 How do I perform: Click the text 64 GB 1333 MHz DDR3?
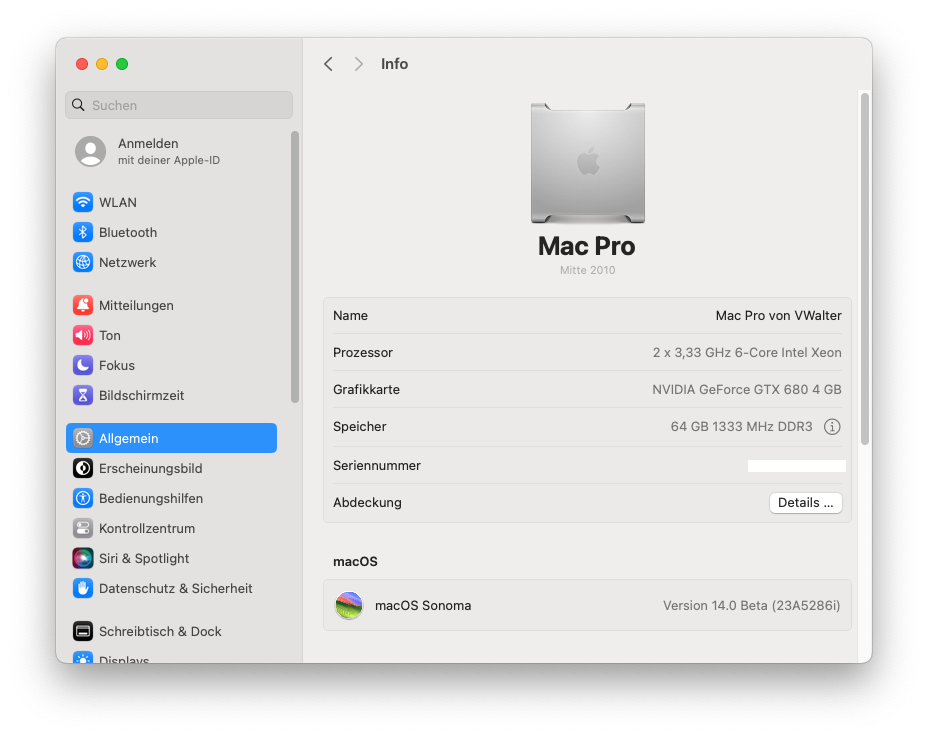click(x=741, y=427)
